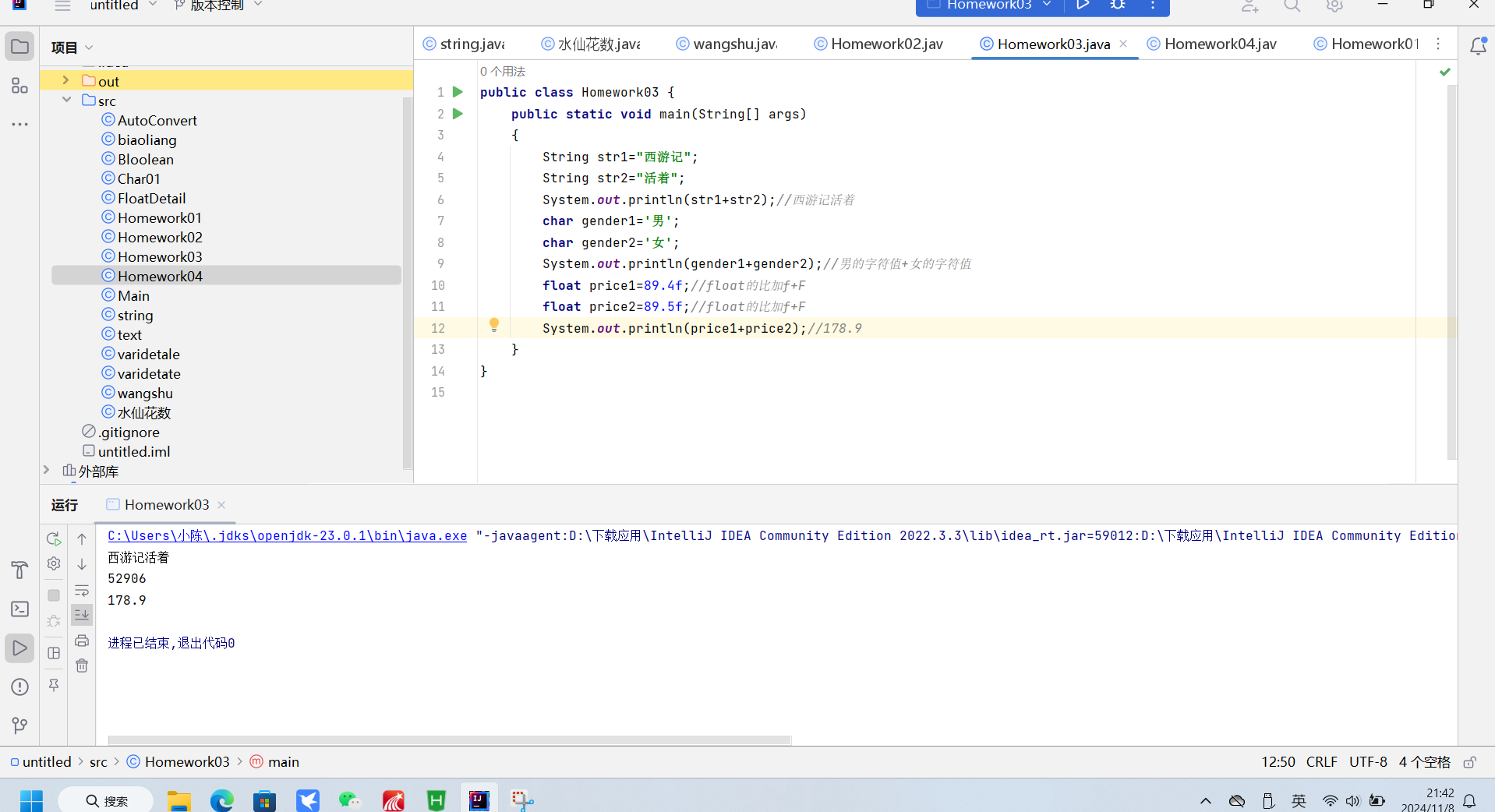Open the Terminal tool window icon
1495x812 pixels.
click(x=20, y=609)
